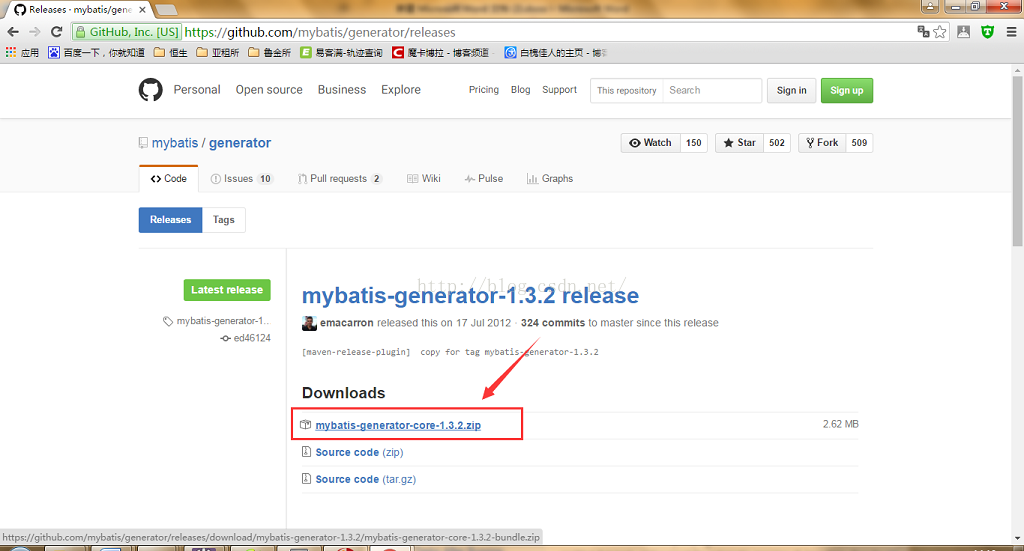
Task: Click the page vertical scrollbar thumb
Action: (x=1017, y=161)
